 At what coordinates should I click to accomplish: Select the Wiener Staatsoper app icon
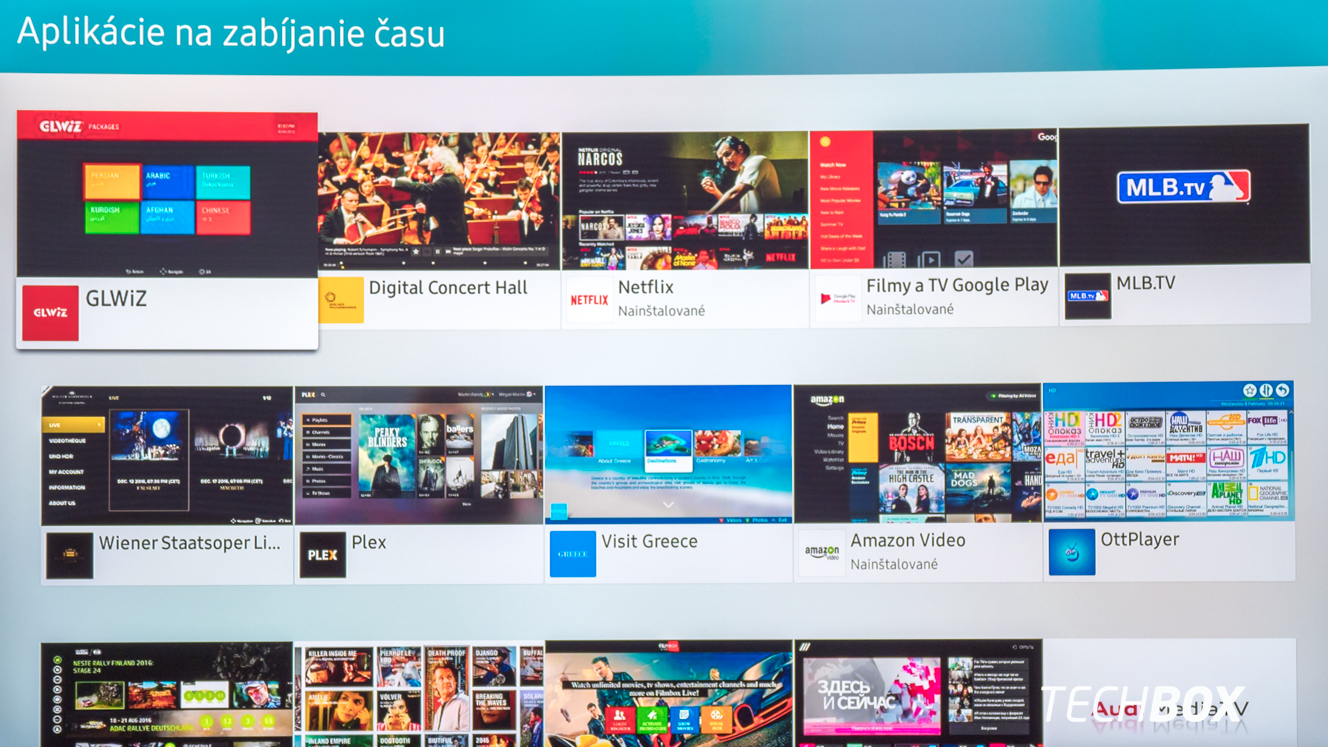pos(69,556)
